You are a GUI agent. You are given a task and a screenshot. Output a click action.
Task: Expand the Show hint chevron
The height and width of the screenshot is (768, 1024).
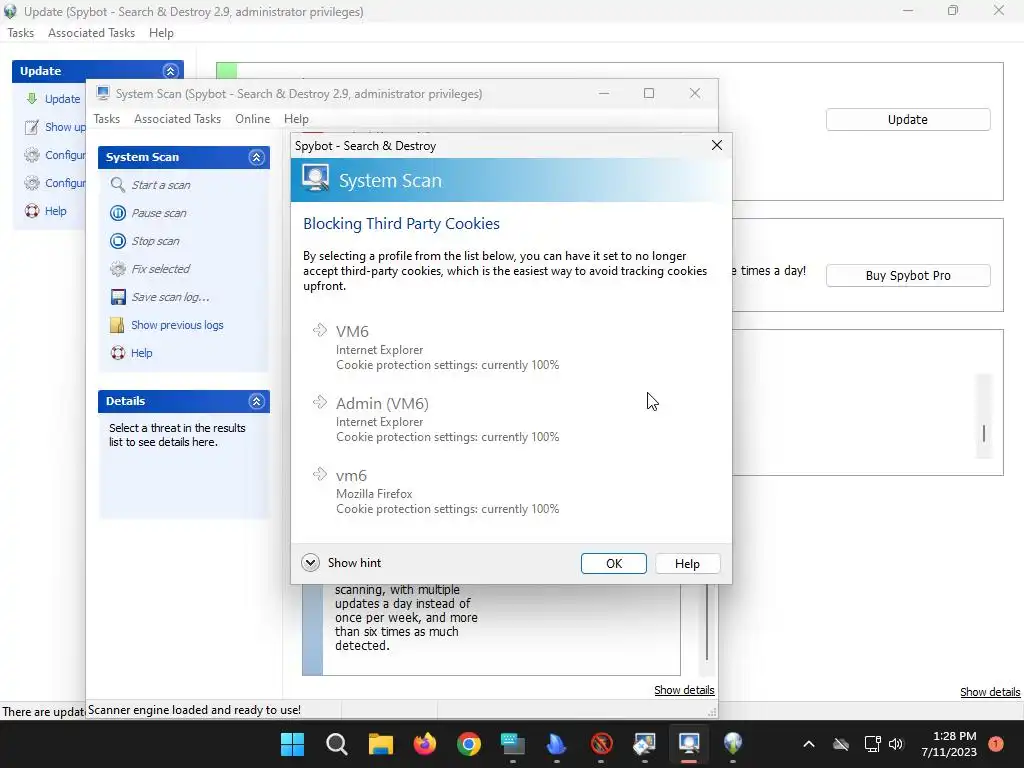[310, 562]
